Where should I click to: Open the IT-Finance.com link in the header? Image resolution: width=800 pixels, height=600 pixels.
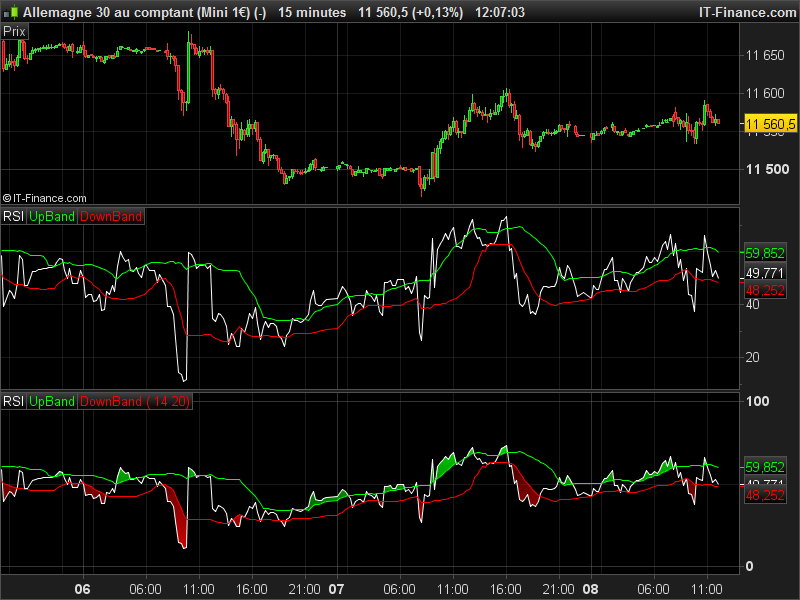(x=747, y=12)
